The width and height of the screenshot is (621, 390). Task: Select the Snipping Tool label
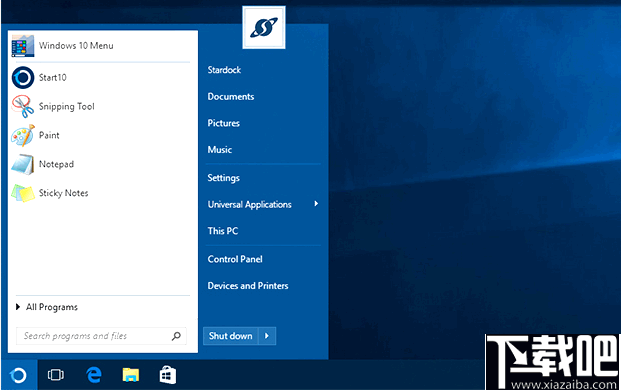(x=67, y=107)
